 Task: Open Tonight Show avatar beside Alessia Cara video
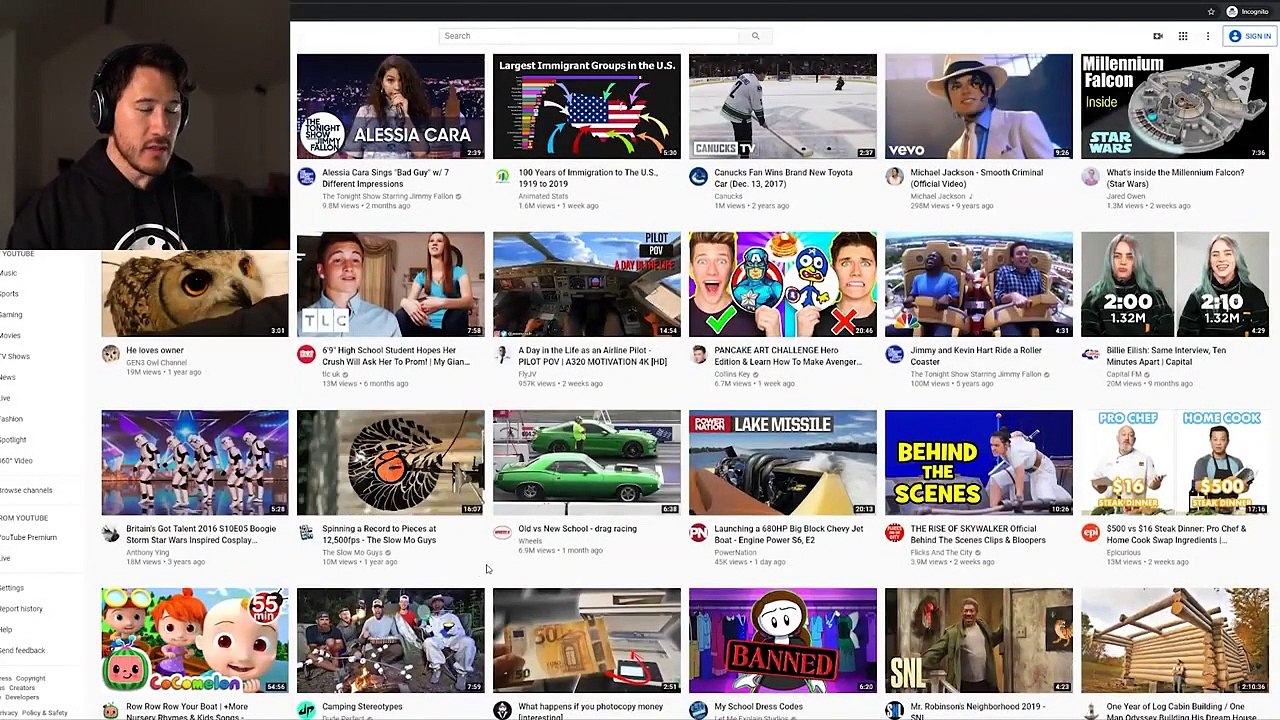(x=306, y=177)
